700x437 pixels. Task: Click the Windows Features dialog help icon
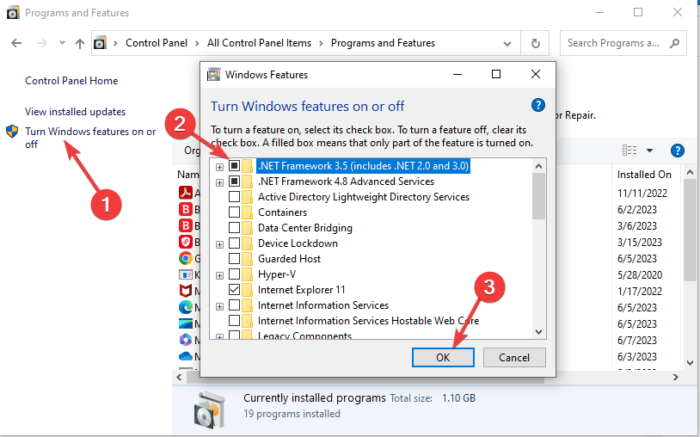pyautogui.click(x=538, y=105)
